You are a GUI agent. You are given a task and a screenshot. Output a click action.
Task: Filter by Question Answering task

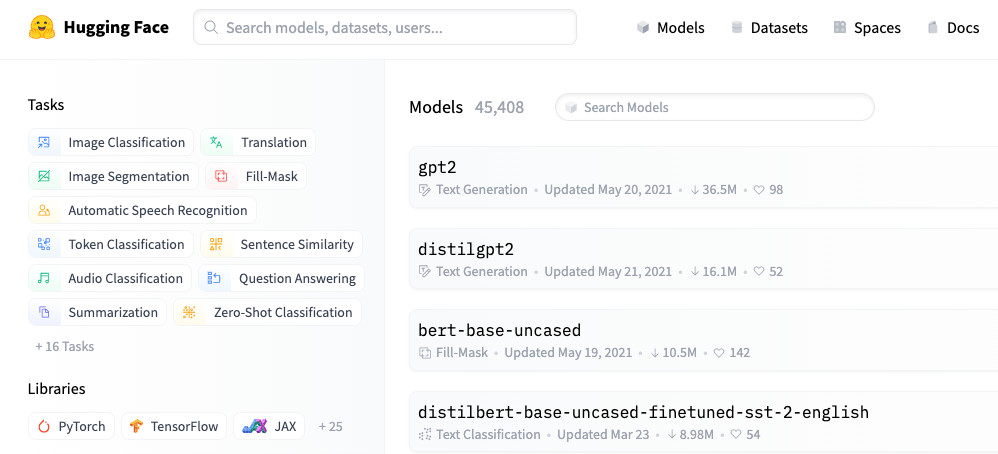[282, 278]
